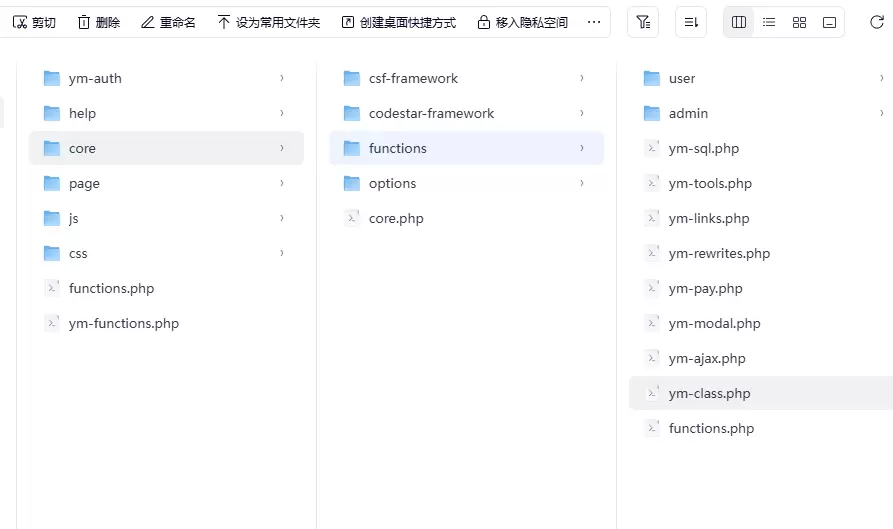This screenshot has width=893, height=529.
Task: Click the ym-ajax.php file icon
Action: [652, 358]
